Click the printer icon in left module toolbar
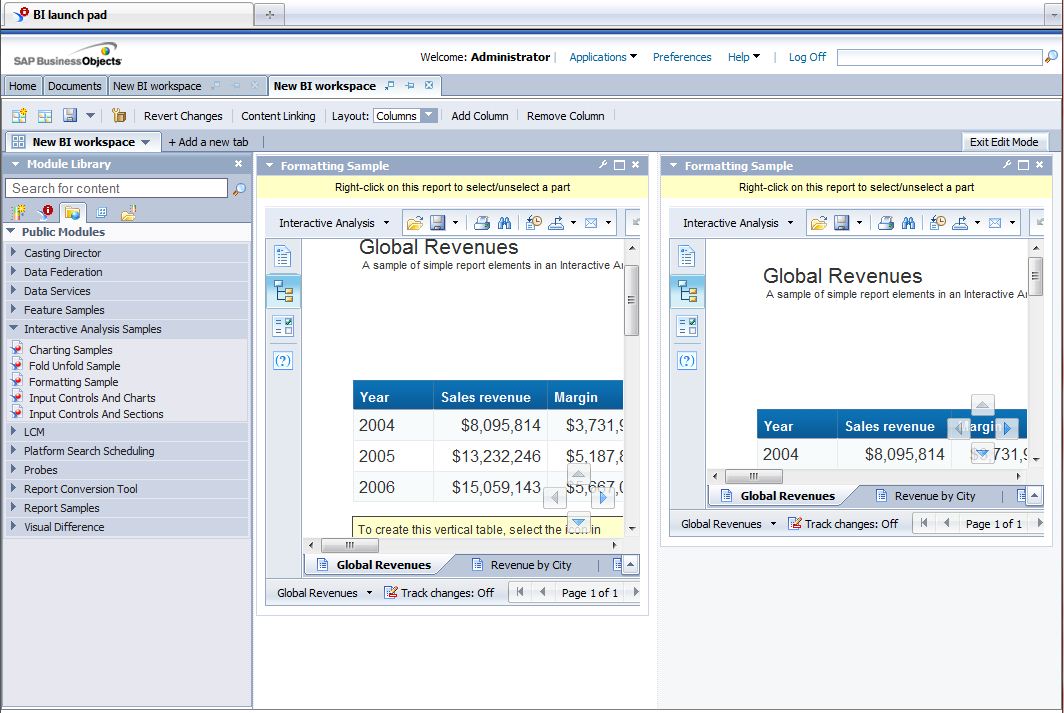This screenshot has width=1064, height=713. coord(482,223)
